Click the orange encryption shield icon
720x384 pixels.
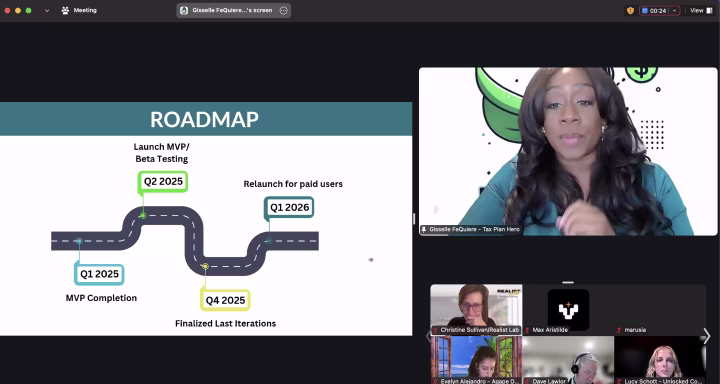630,10
